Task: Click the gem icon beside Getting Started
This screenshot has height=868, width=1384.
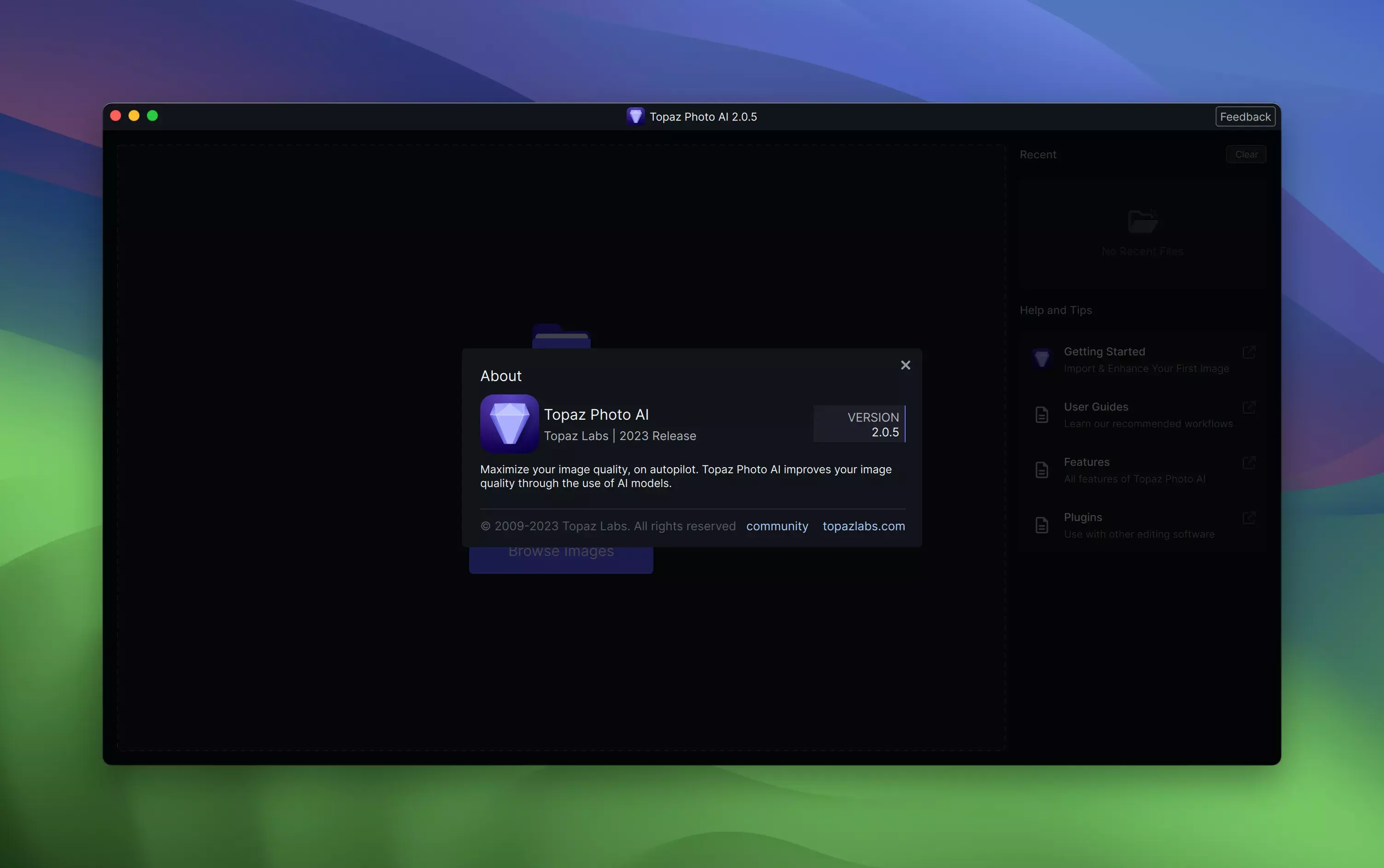Action: [x=1041, y=359]
